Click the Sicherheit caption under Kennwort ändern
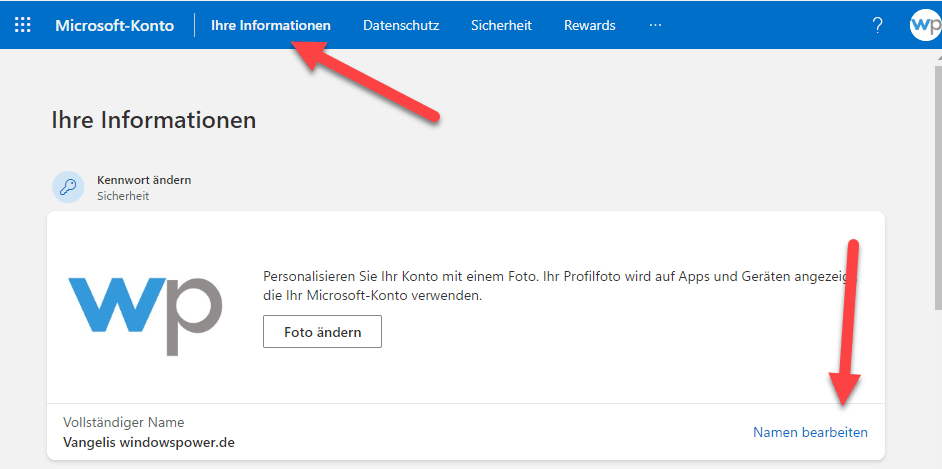Screen dimensions: 942x469 click(x=123, y=196)
